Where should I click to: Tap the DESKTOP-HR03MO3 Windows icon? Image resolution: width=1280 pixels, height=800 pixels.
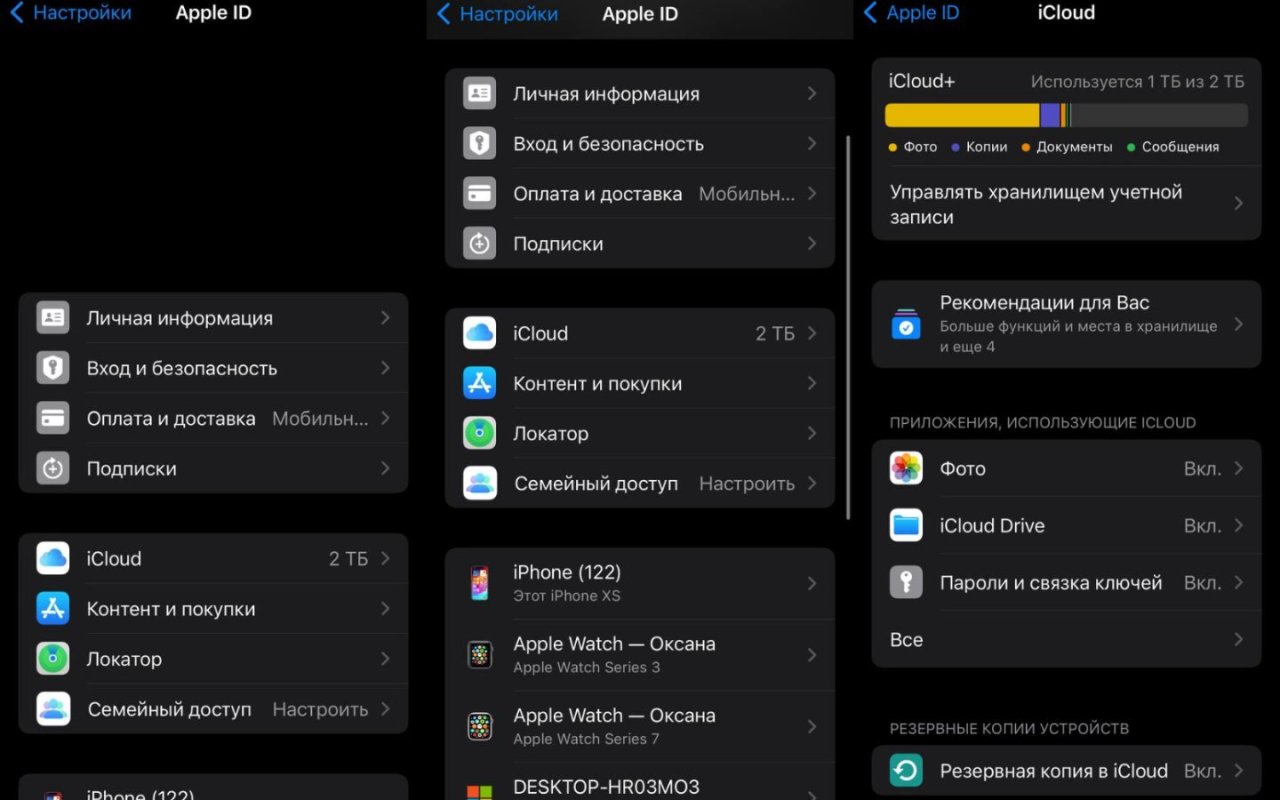[480, 790]
